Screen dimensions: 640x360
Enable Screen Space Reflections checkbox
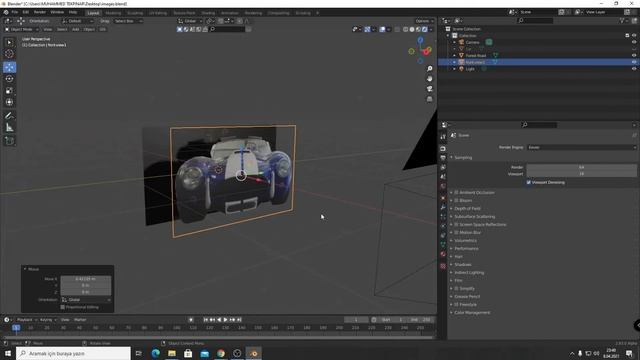[456, 224]
